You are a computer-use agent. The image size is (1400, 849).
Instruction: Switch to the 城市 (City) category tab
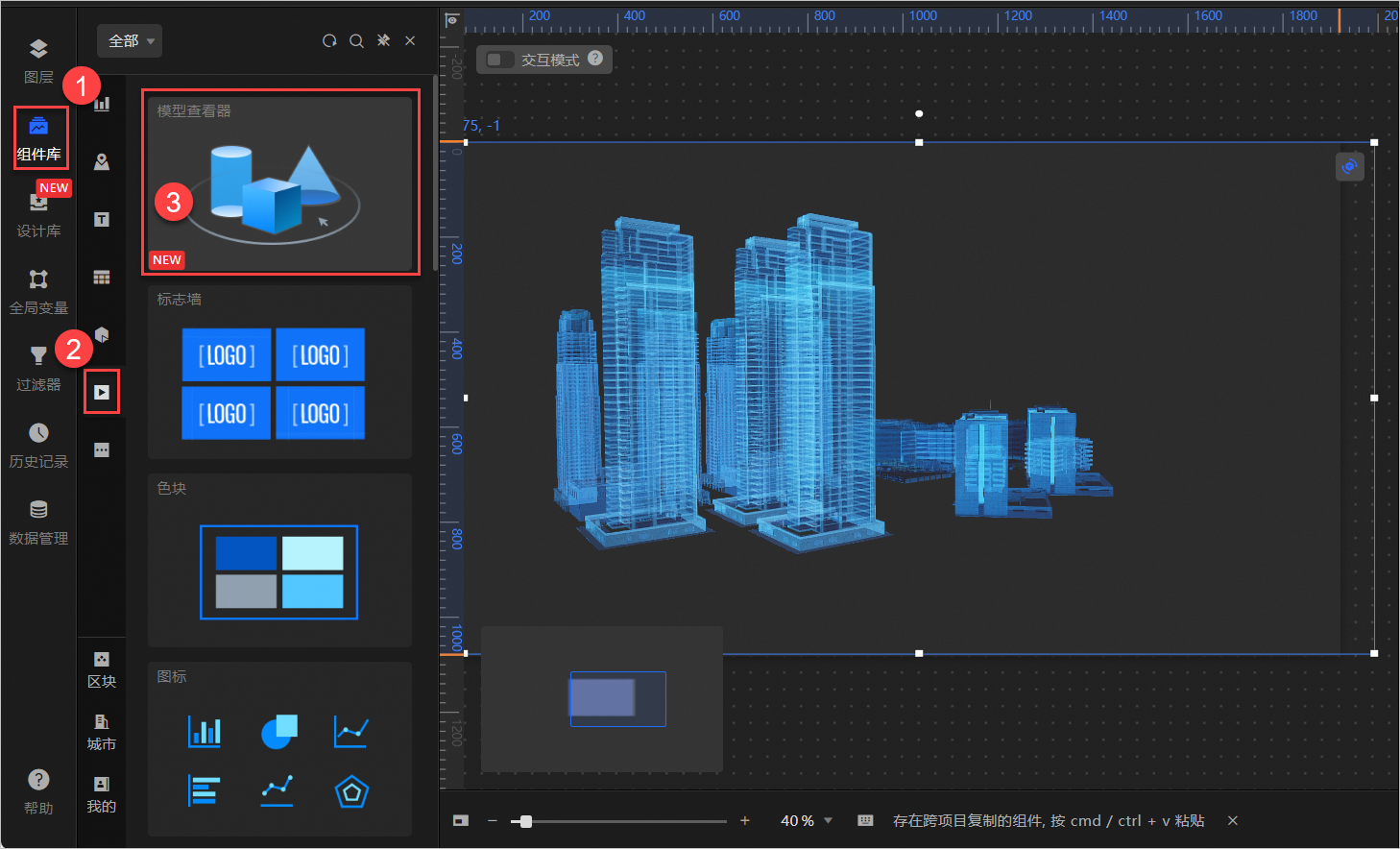click(x=101, y=732)
